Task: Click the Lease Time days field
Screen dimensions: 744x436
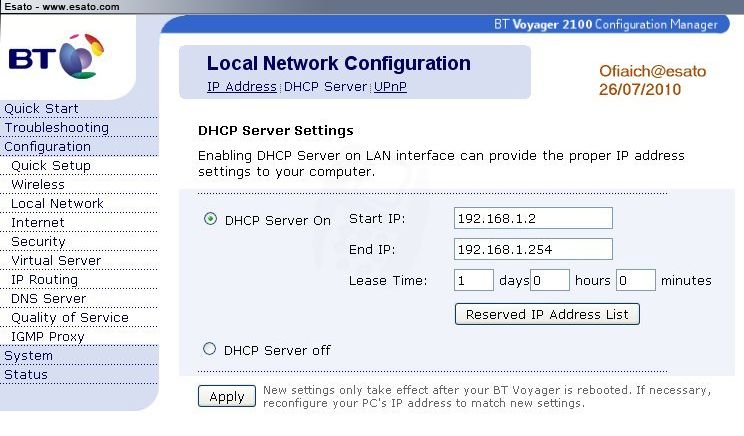Action: [474, 280]
